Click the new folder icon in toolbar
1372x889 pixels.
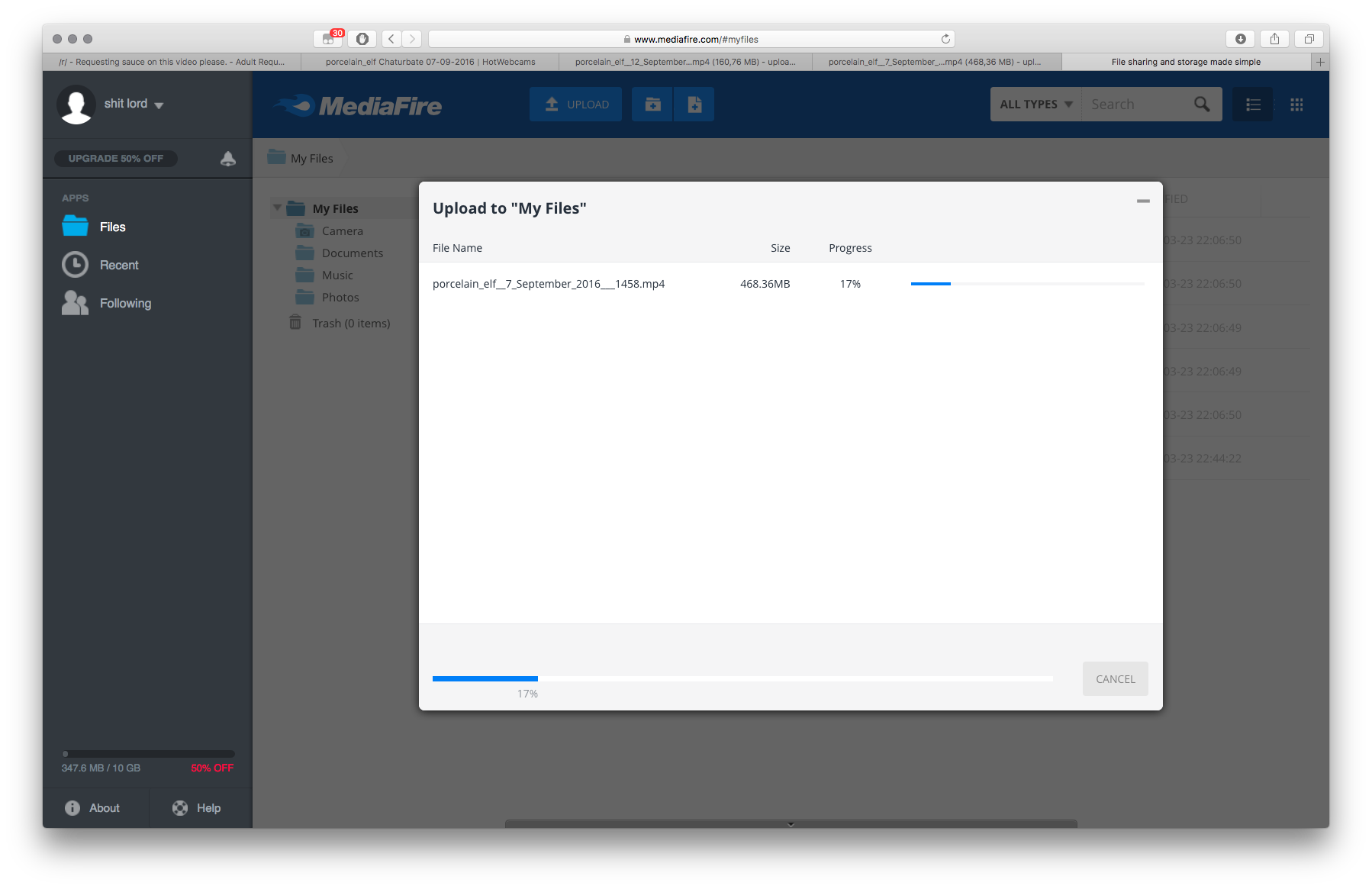coord(652,105)
